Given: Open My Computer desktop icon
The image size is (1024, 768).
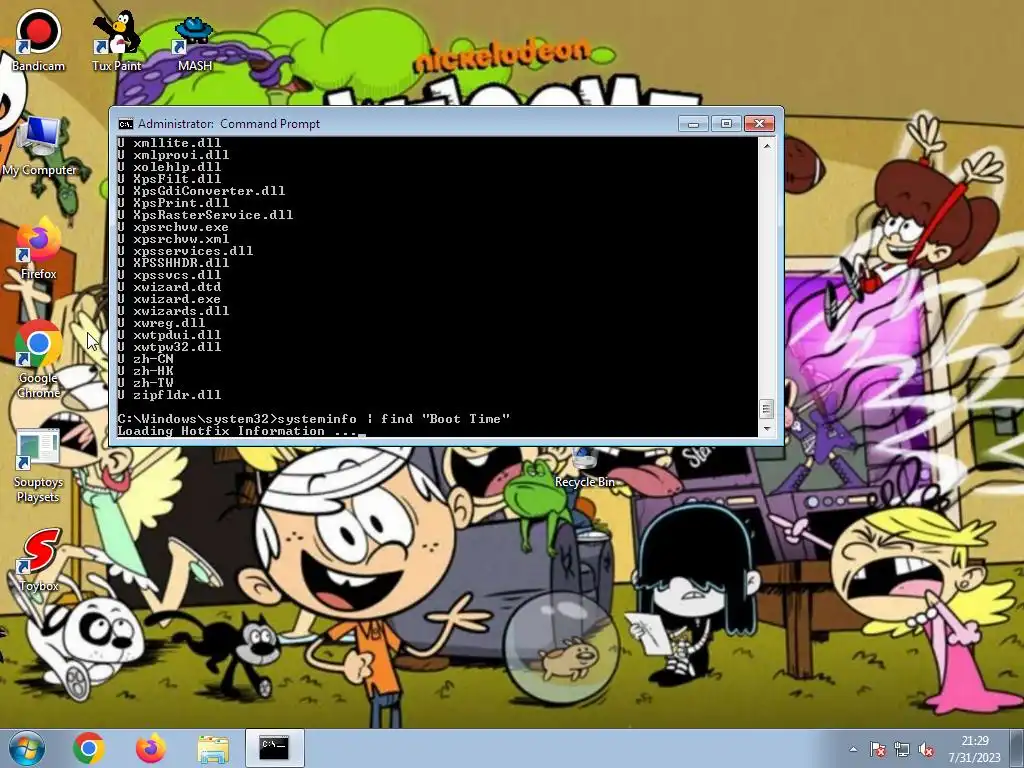Looking at the screenshot, I should [39, 146].
